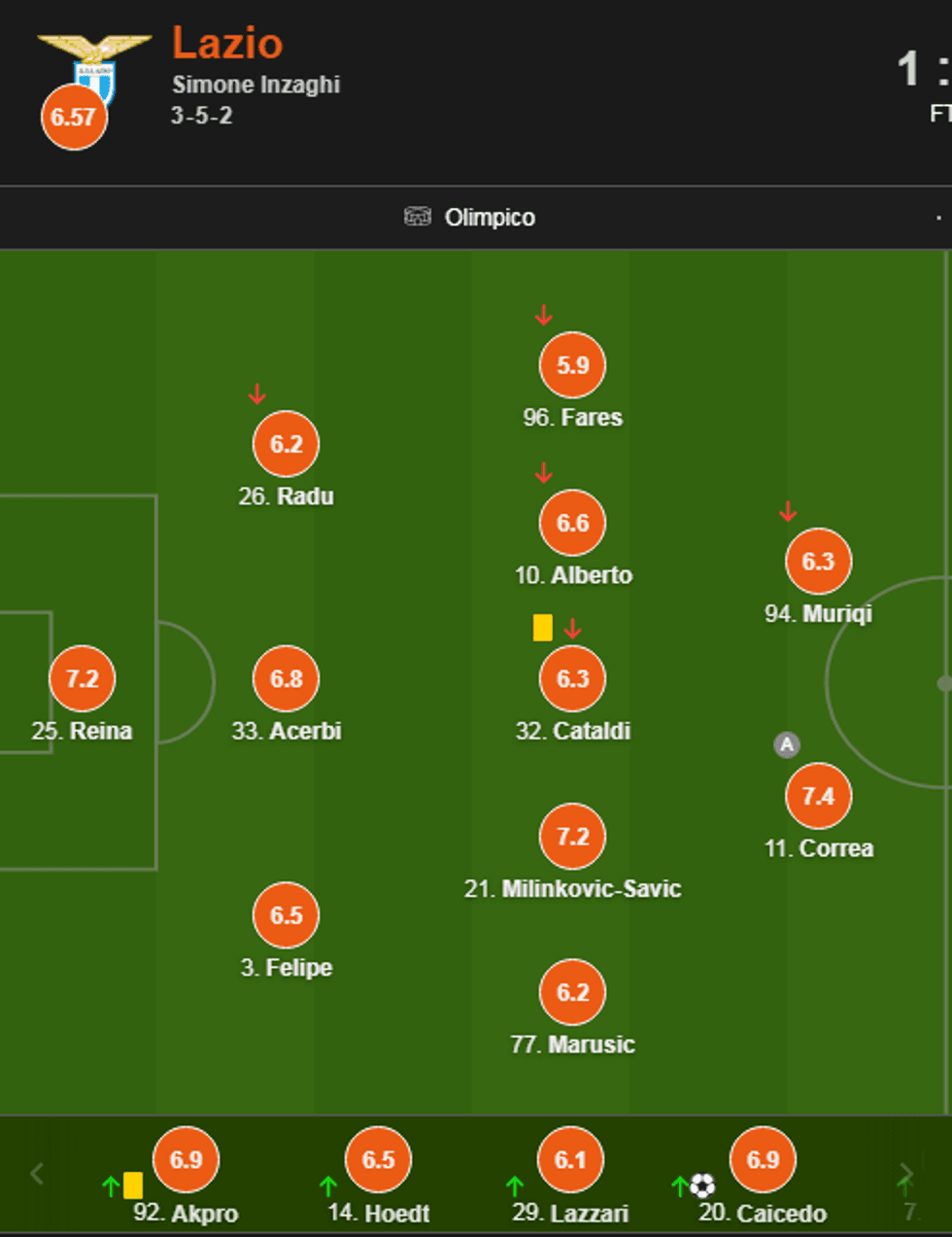The height and width of the screenshot is (1237, 952).
Task: Select Reina's 7.2 rating circle
Action: 83,679
